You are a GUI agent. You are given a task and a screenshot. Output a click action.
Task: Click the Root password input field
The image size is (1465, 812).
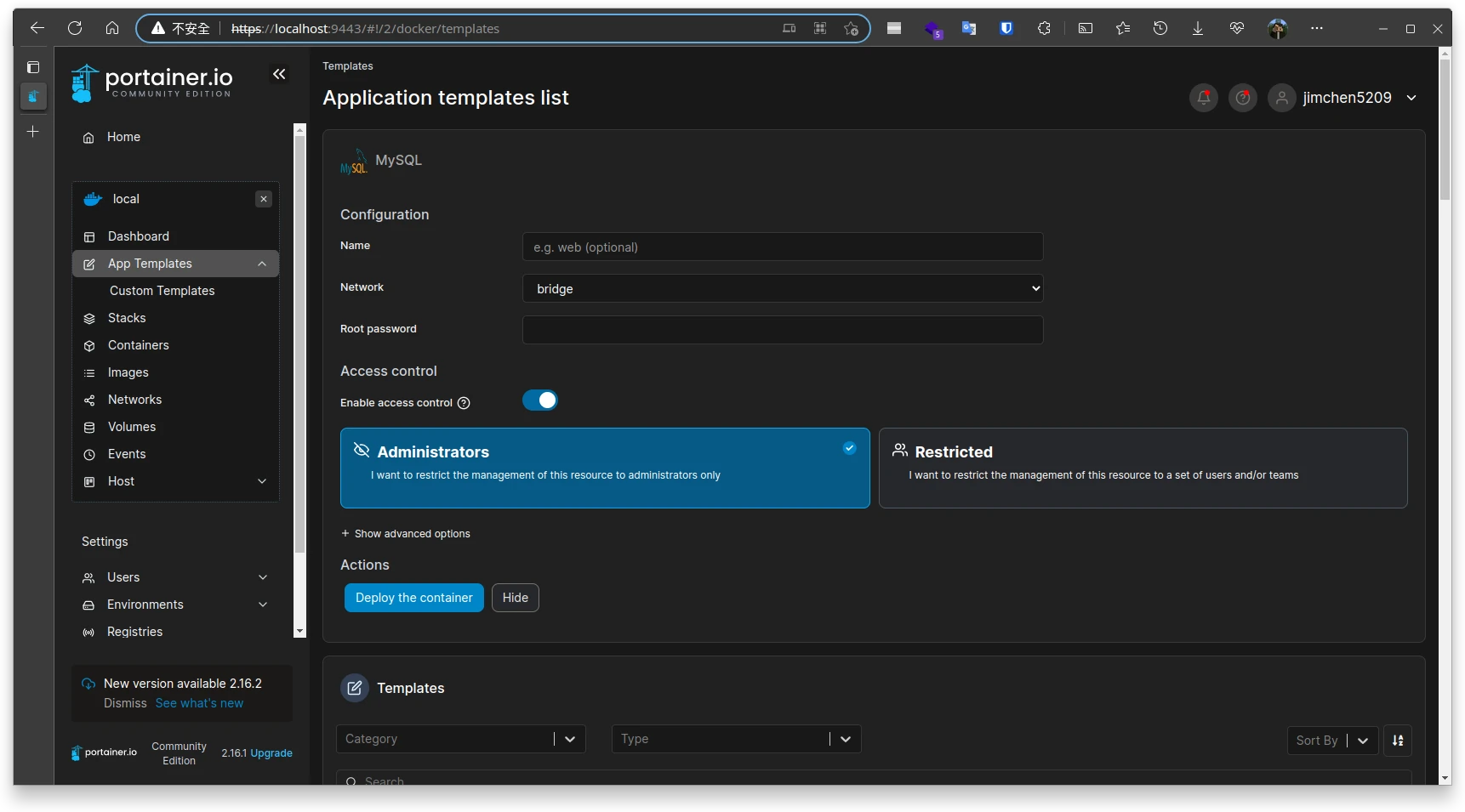coord(782,330)
